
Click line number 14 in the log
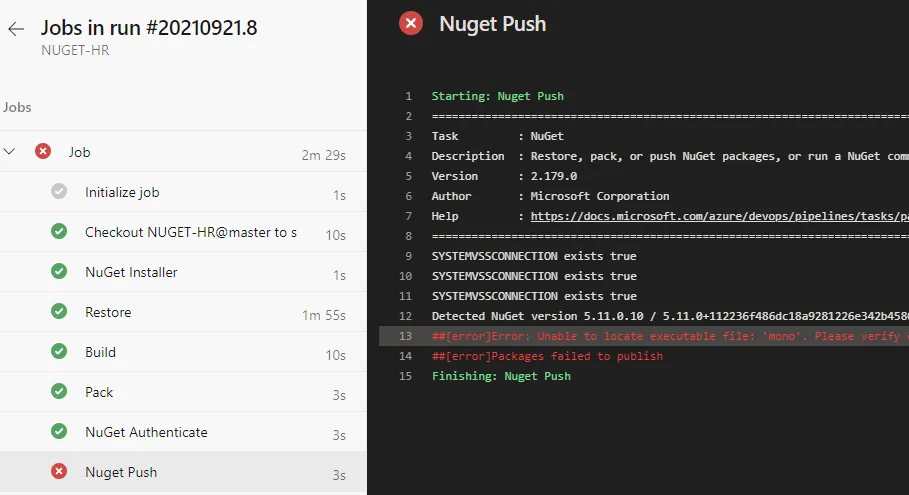405,356
